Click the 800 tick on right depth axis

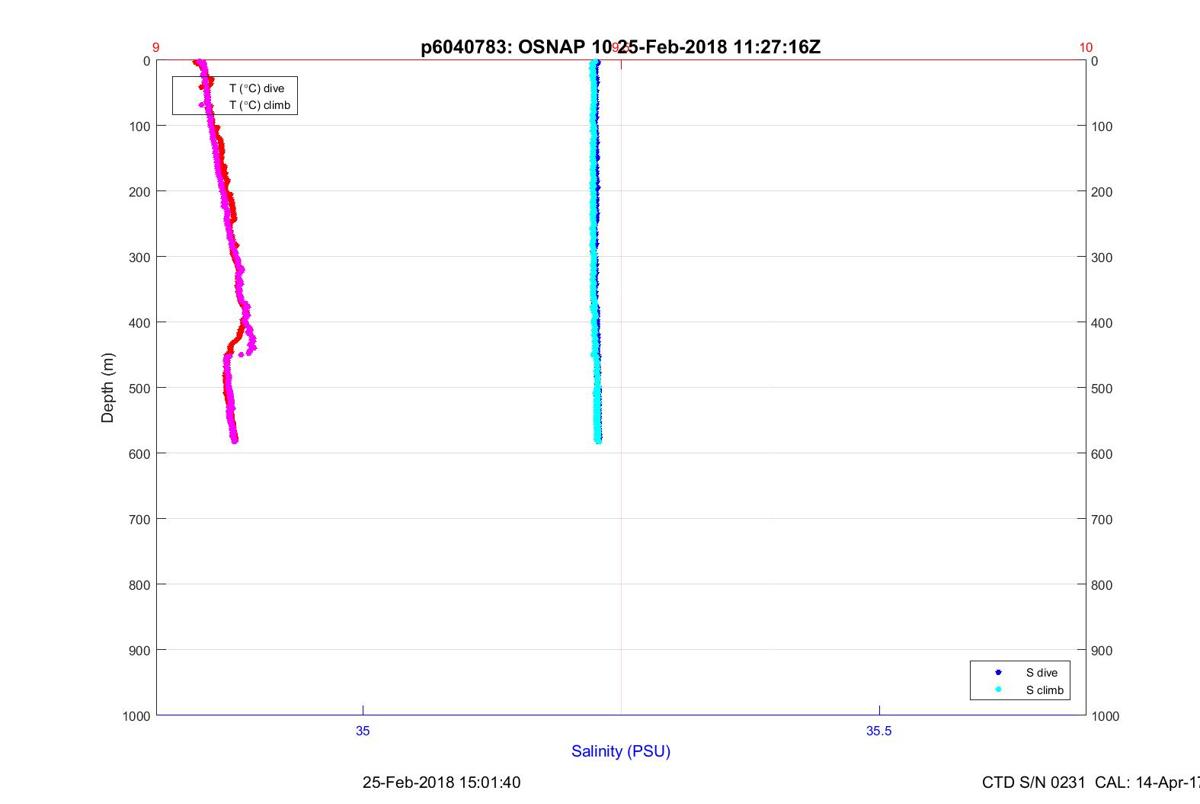1103,584
